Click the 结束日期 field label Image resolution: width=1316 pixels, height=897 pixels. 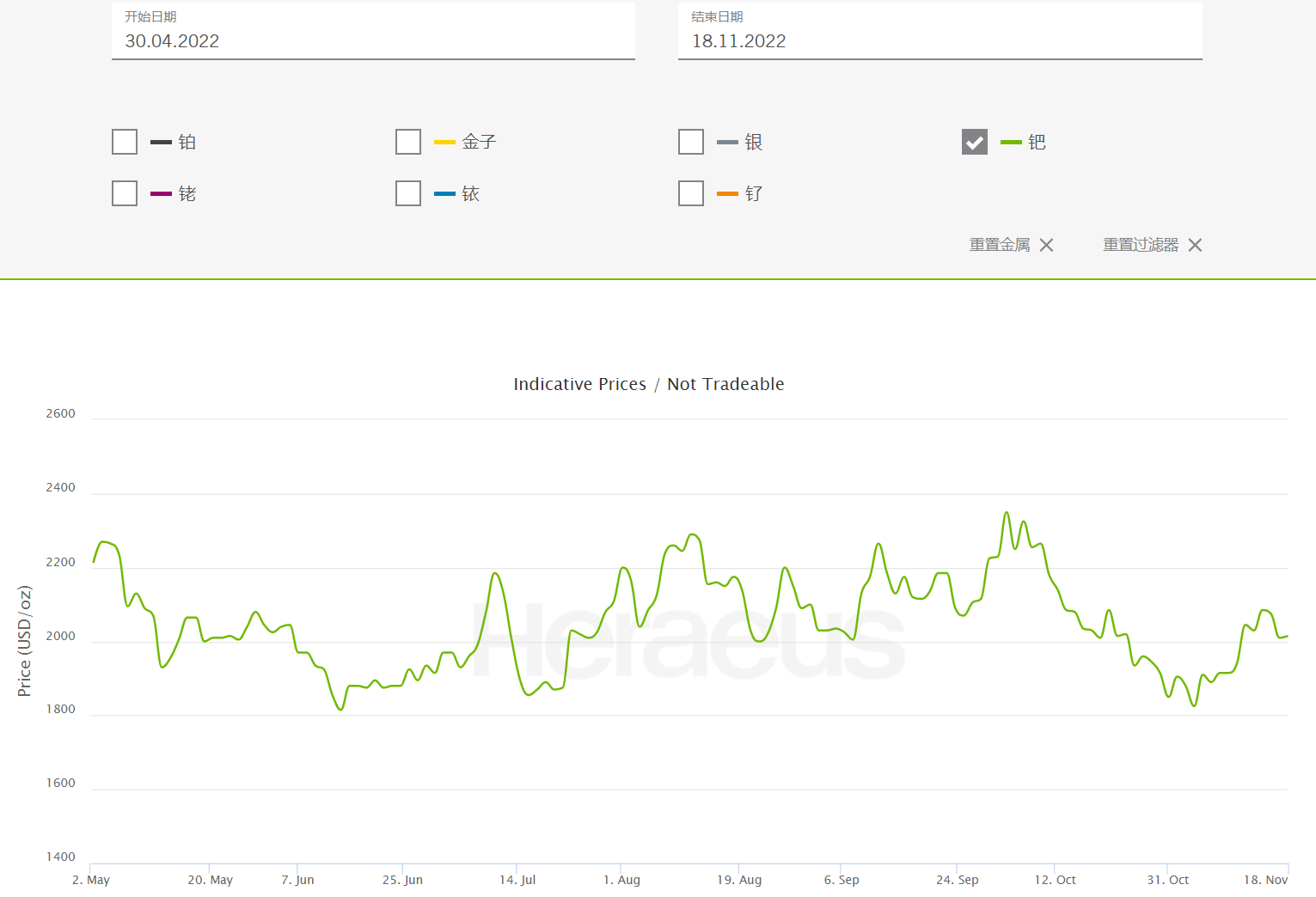tap(717, 16)
